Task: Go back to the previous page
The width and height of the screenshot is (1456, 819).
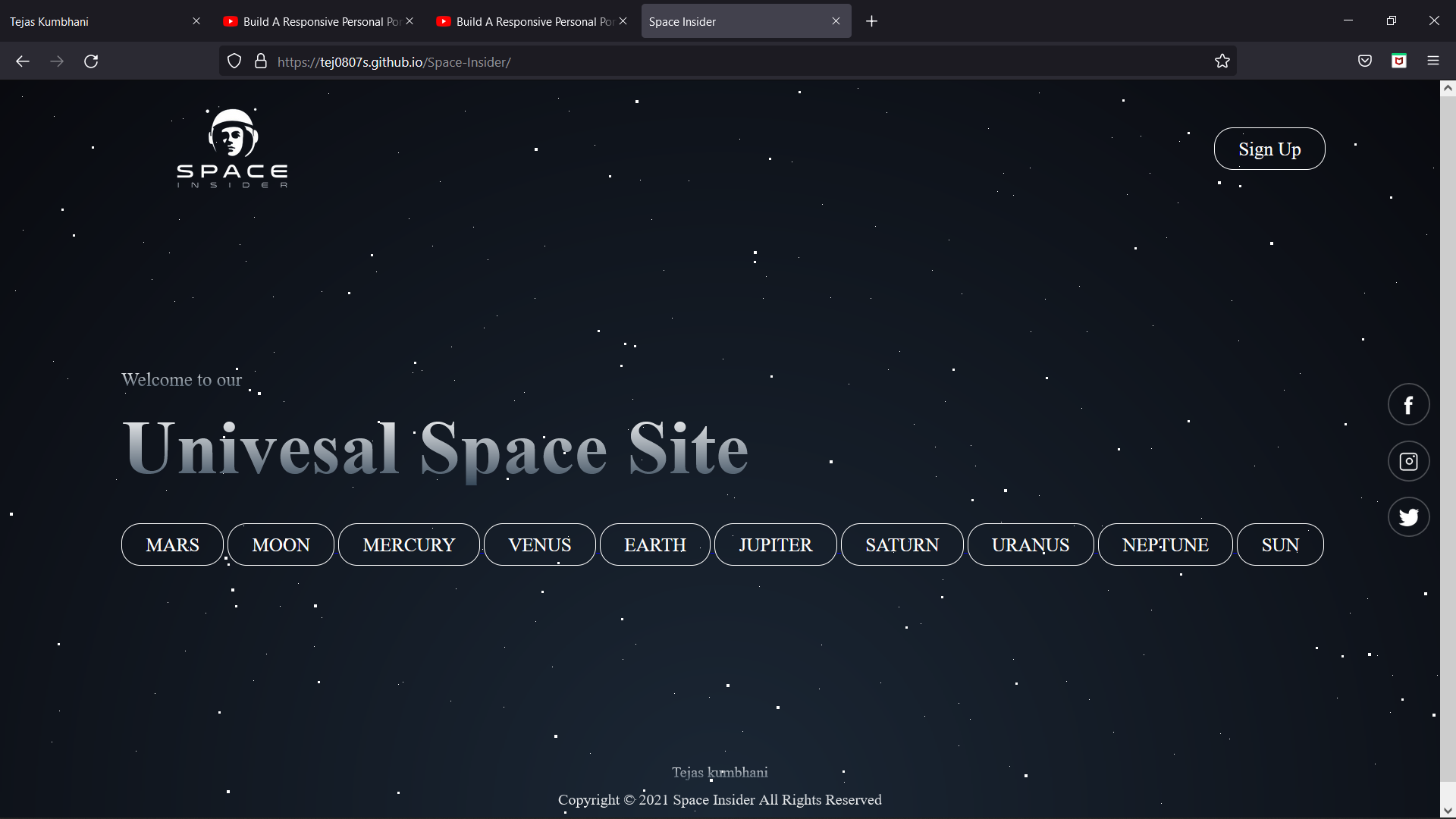Action: tap(23, 61)
